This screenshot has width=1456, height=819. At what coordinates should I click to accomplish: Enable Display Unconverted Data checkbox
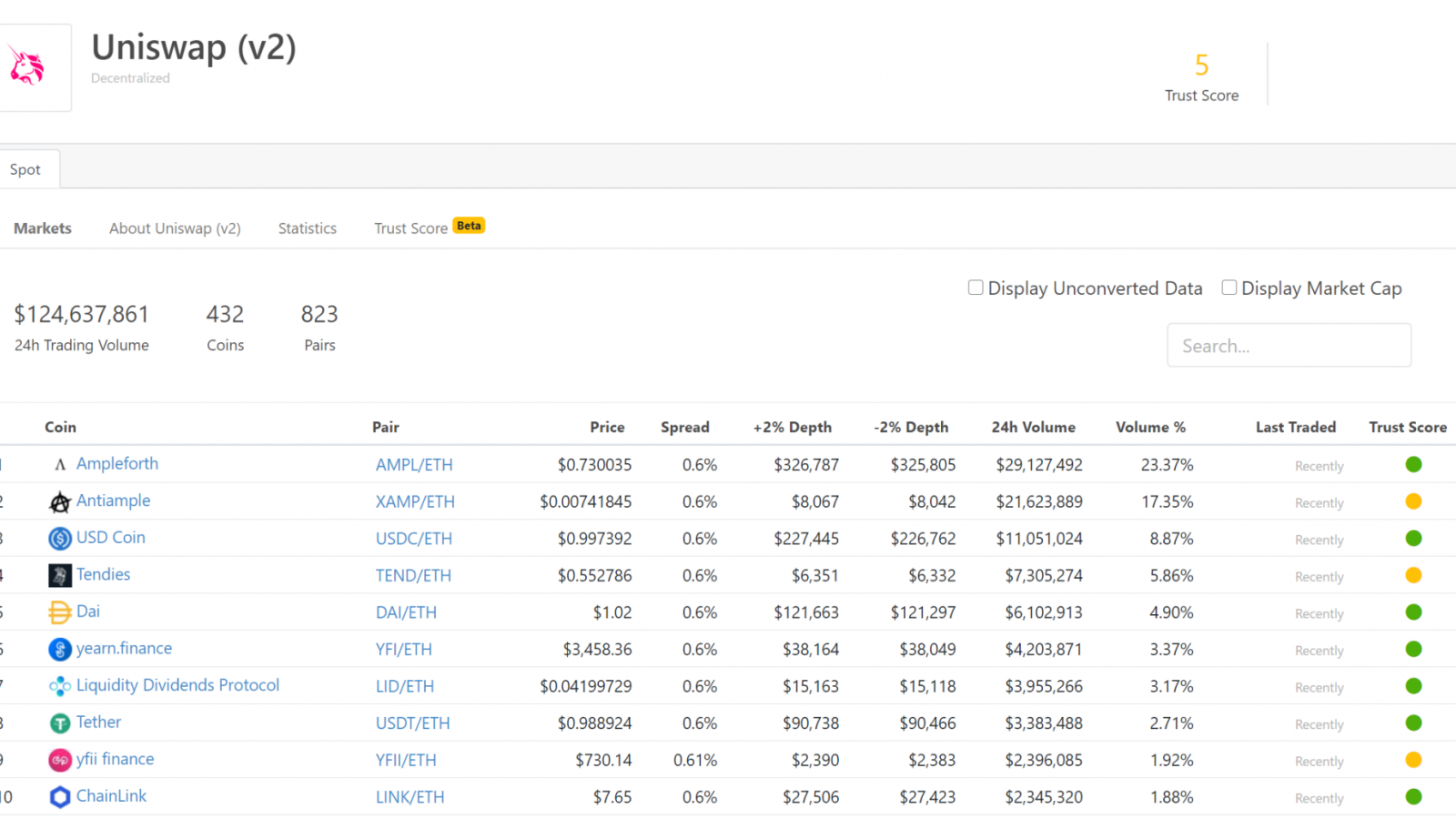tap(976, 288)
